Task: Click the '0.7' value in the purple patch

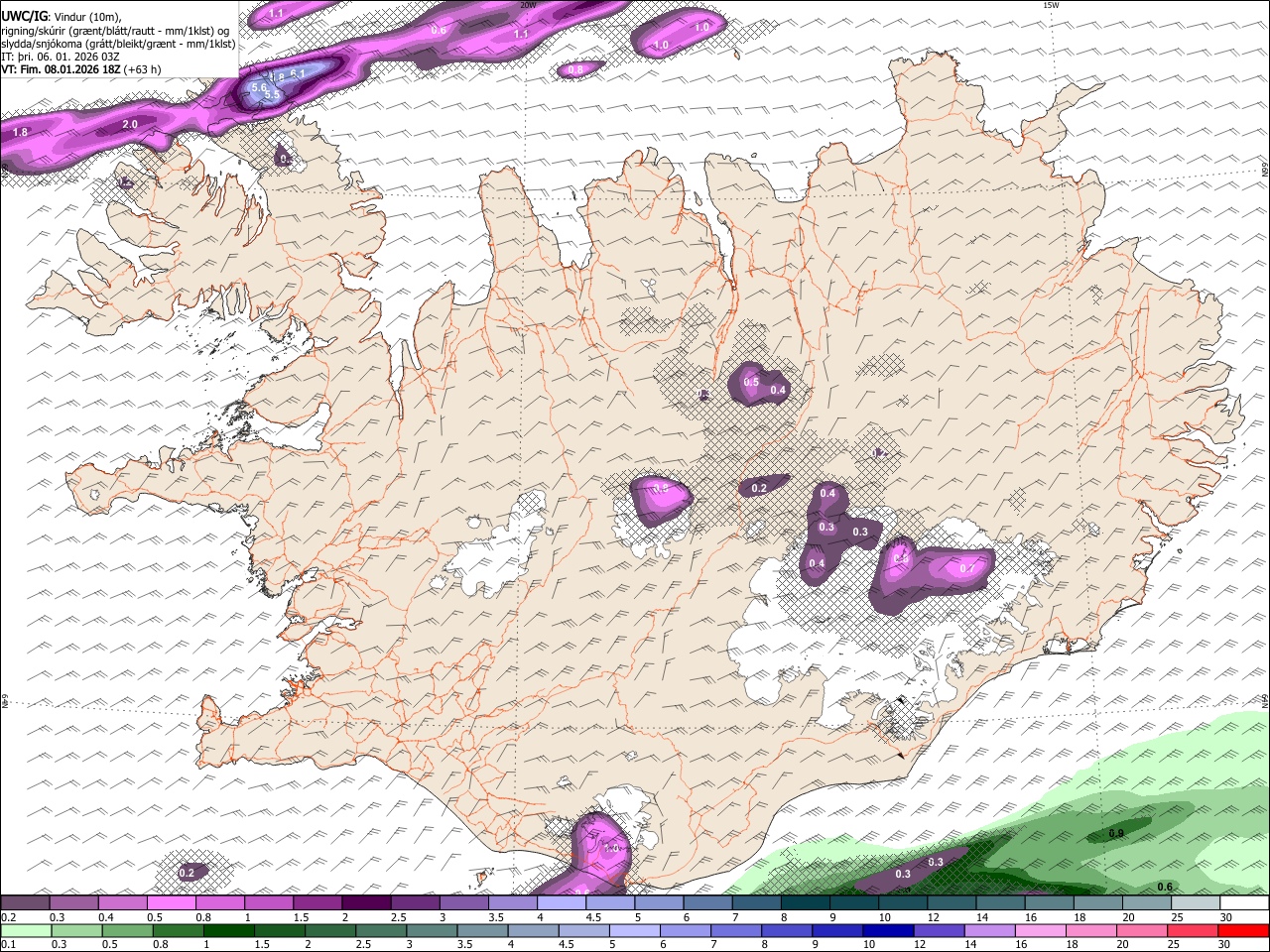Action: pyautogui.click(x=969, y=568)
